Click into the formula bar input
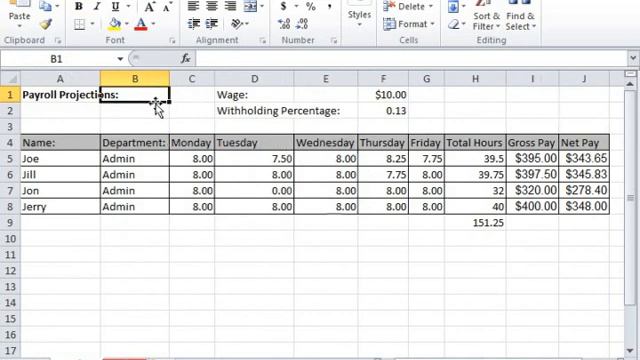This screenshot has width=640, height=360. [411, 59]
